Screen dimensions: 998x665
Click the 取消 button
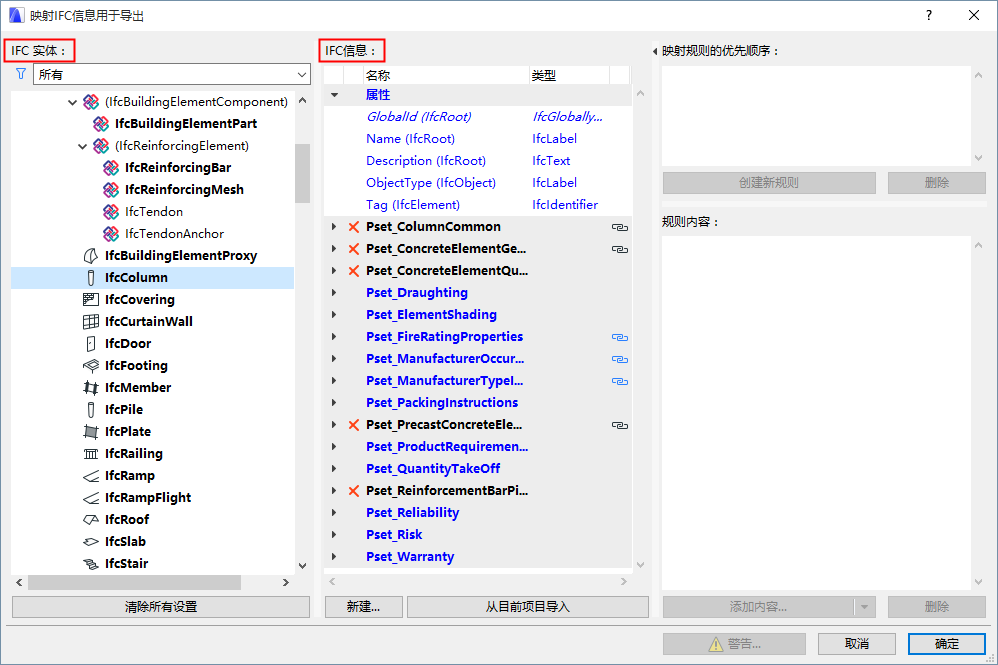(857, 644)
